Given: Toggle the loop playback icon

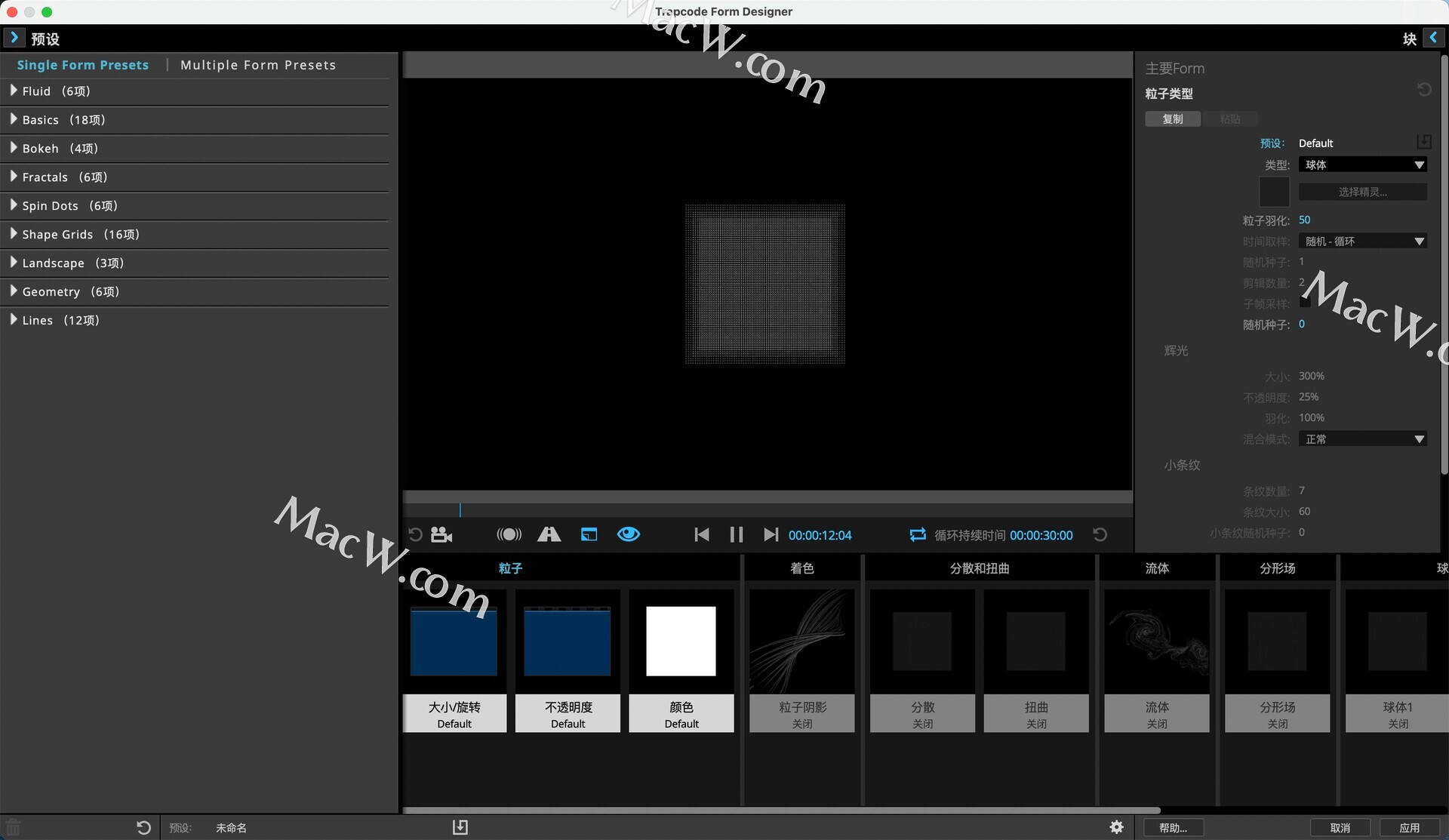Looking at the screenshot, I should pos(918,534).
